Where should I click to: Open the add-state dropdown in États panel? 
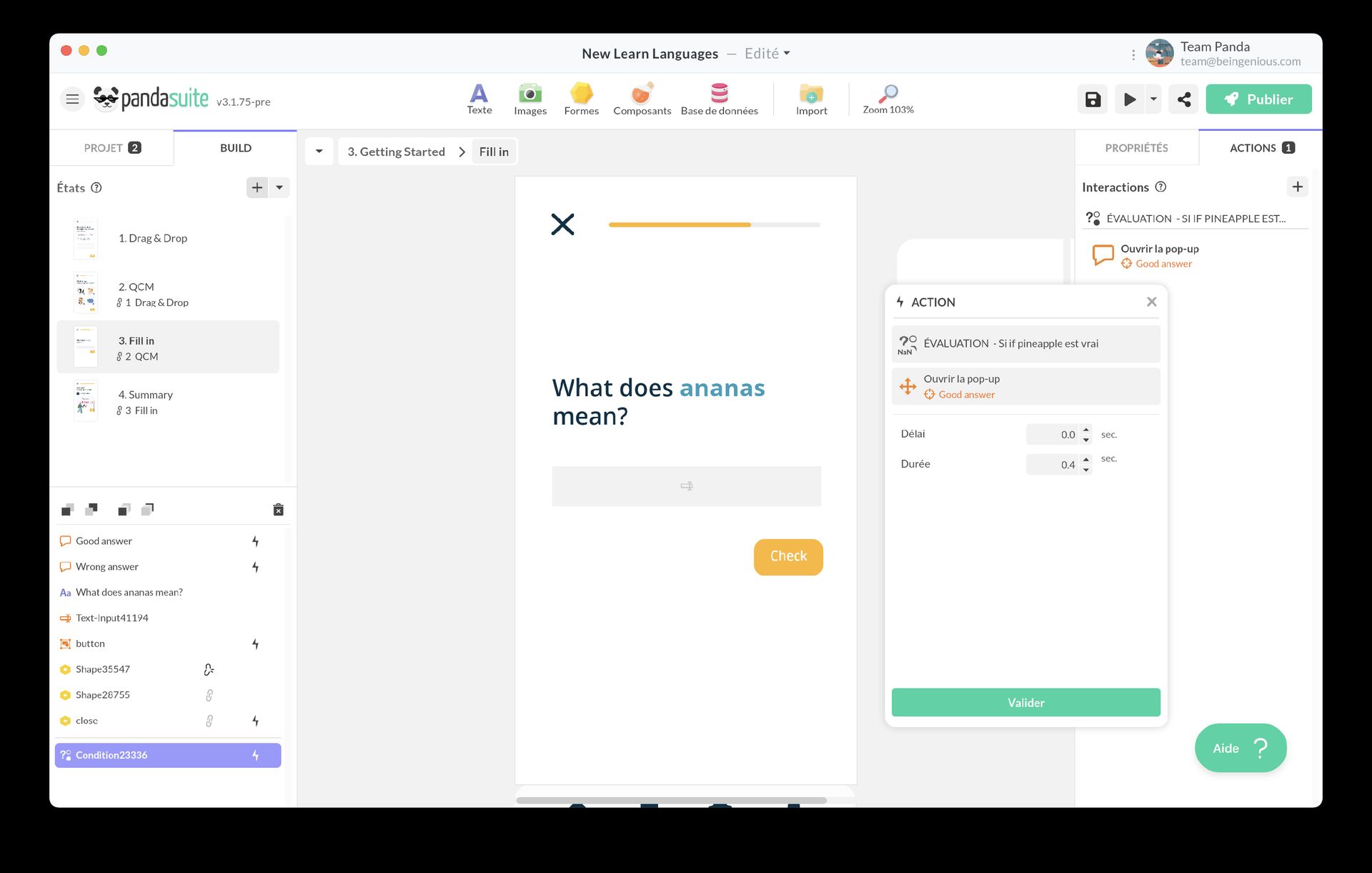279,187
